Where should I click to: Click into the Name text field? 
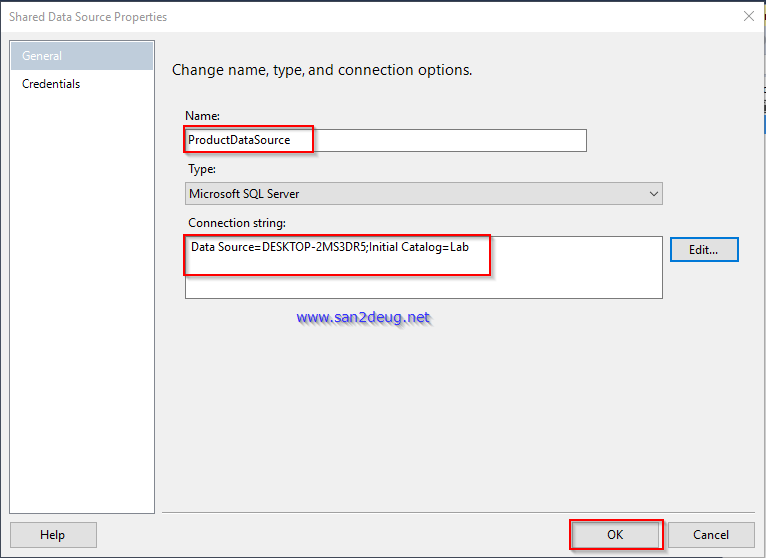pos(450,140)
